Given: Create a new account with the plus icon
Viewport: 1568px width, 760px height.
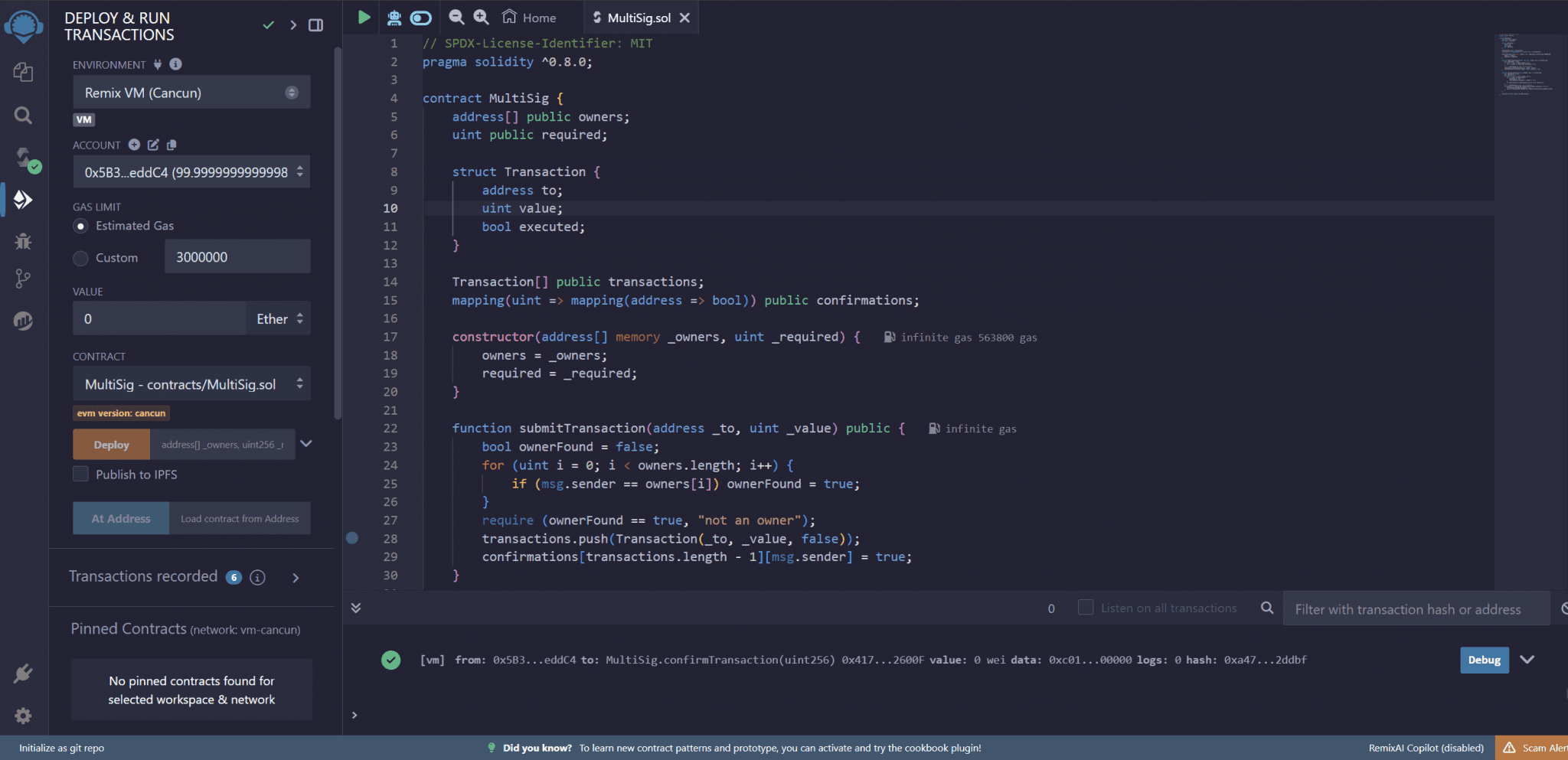Looking at the screenshot, I should (x=135, y=145).
